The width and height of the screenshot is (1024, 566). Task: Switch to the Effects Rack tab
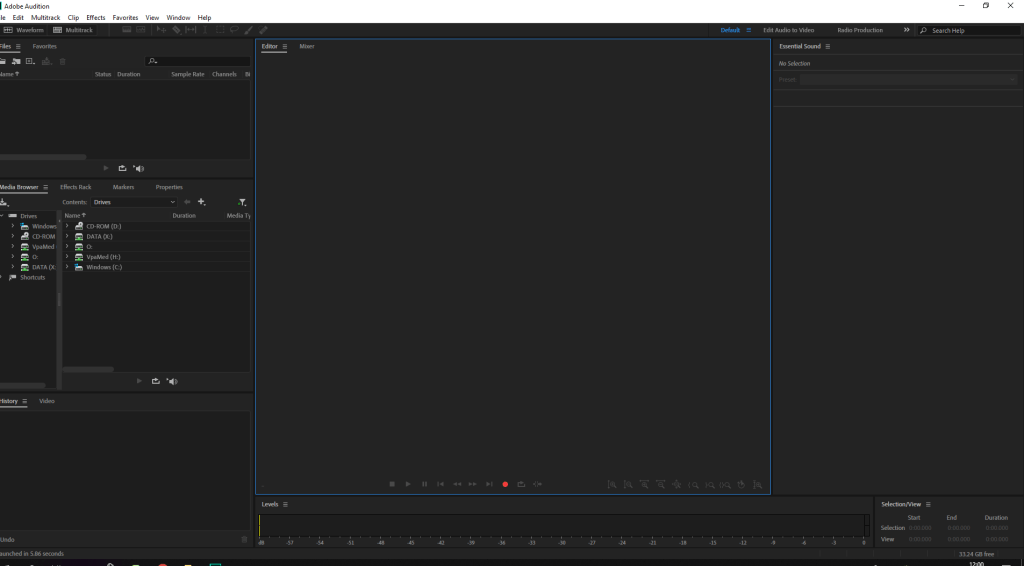(75, 187)
